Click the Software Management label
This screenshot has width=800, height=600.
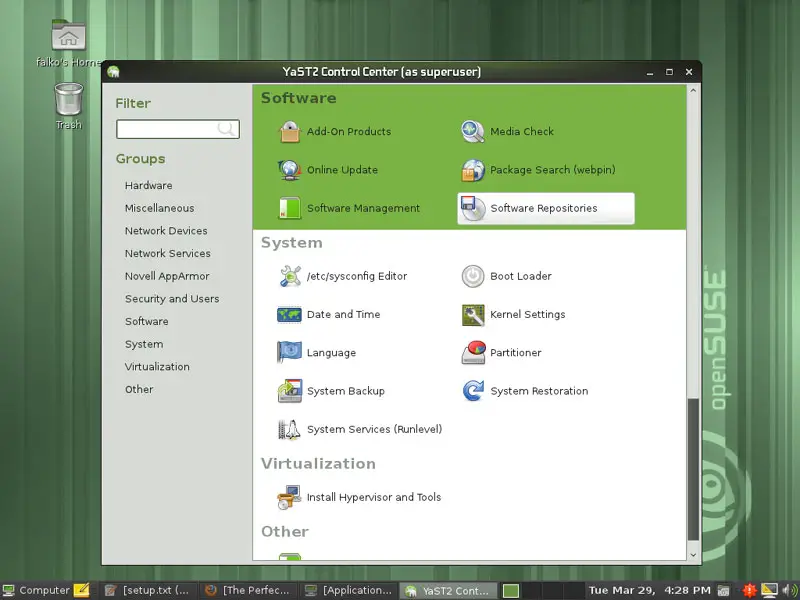click(363, 208)
